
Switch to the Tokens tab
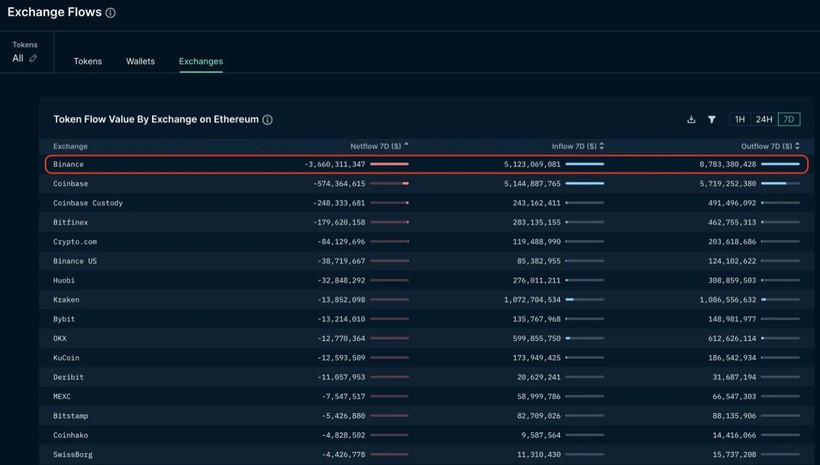click(88, 61)
